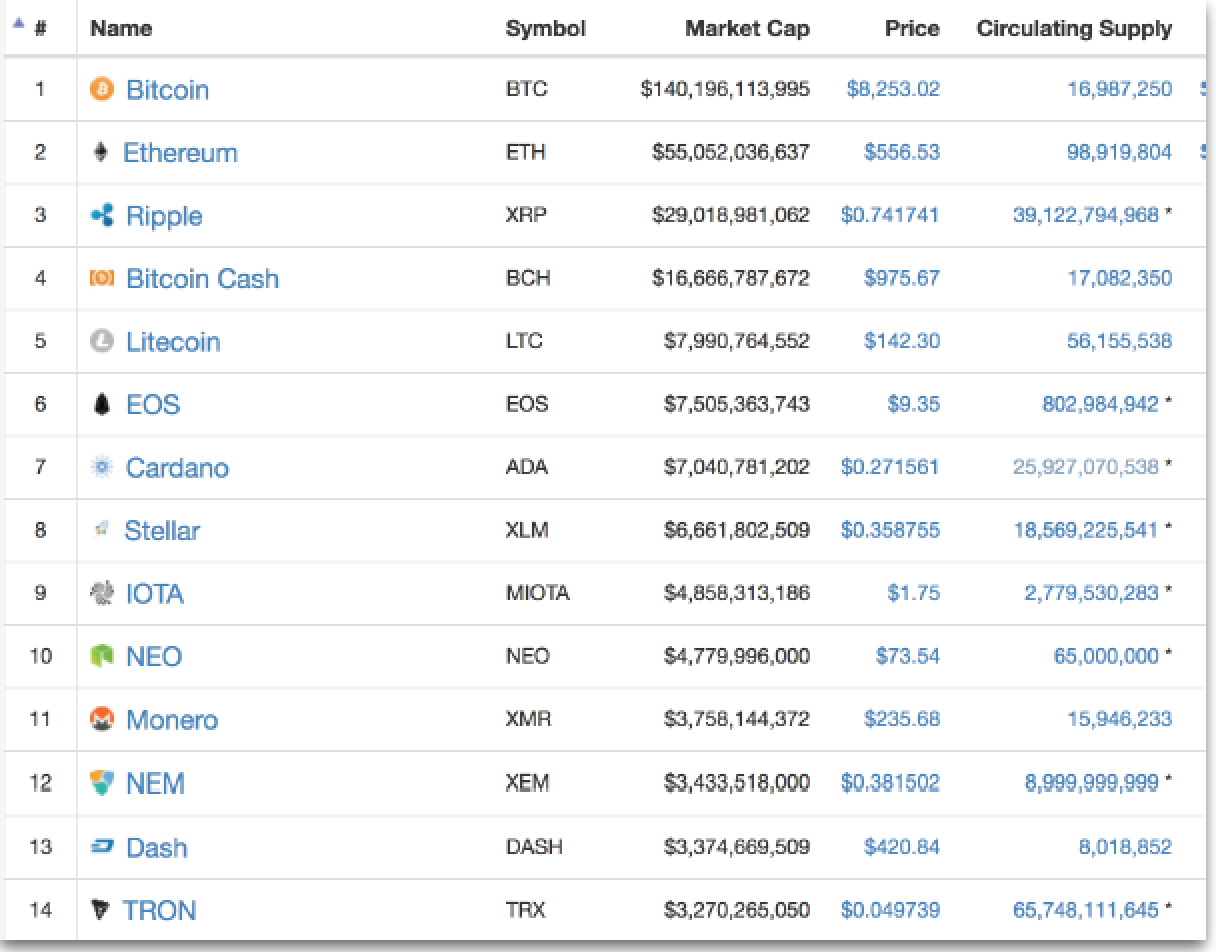Open the IOTA name link
The image size is (1216, 952).
click(155, 594)
